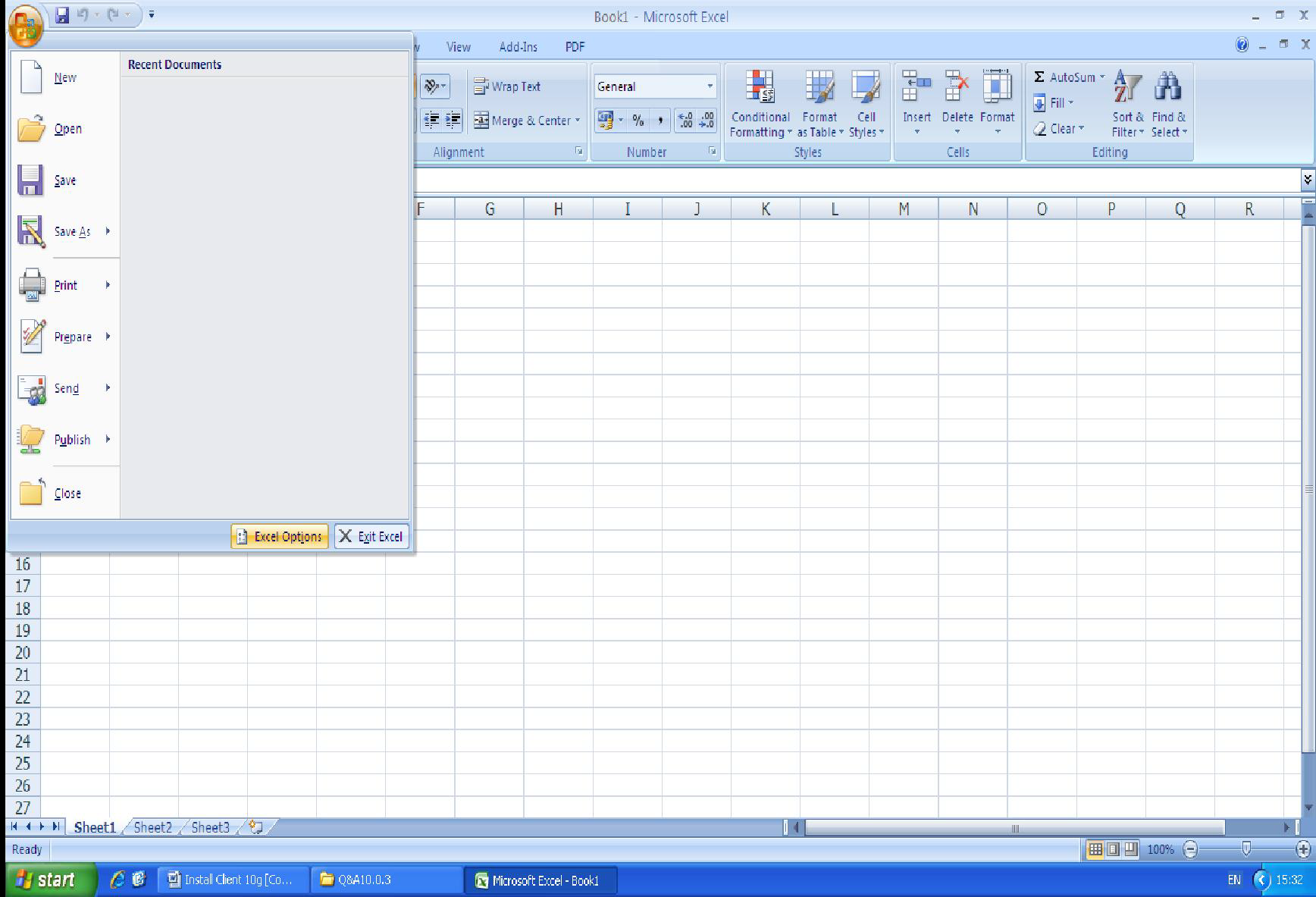The width and height of the screenshot is (1316, 897).
Task: Open the Alignment dialog launcher
Action: [x=579, y=152]
